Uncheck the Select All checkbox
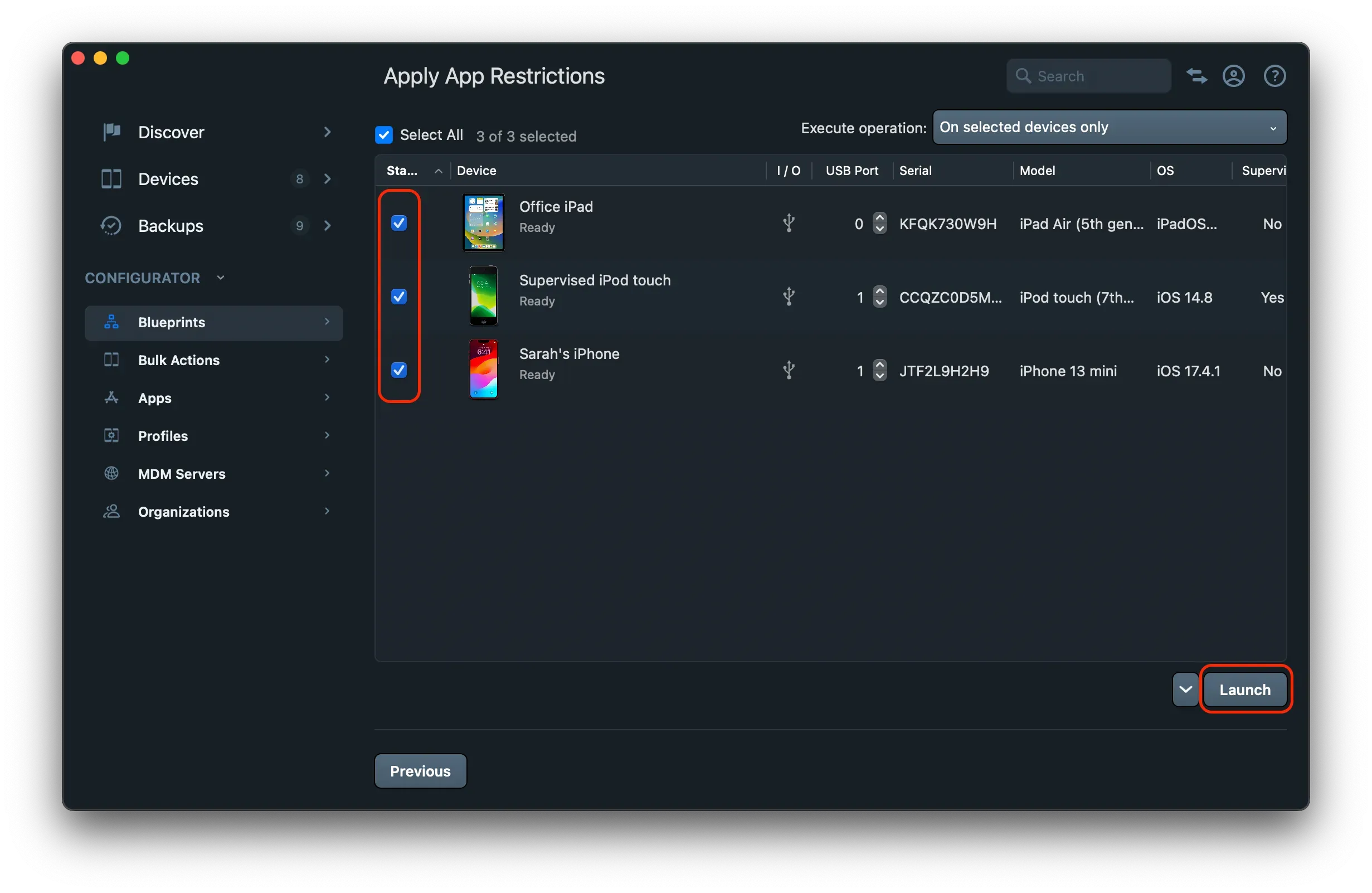 click(384, 134)
